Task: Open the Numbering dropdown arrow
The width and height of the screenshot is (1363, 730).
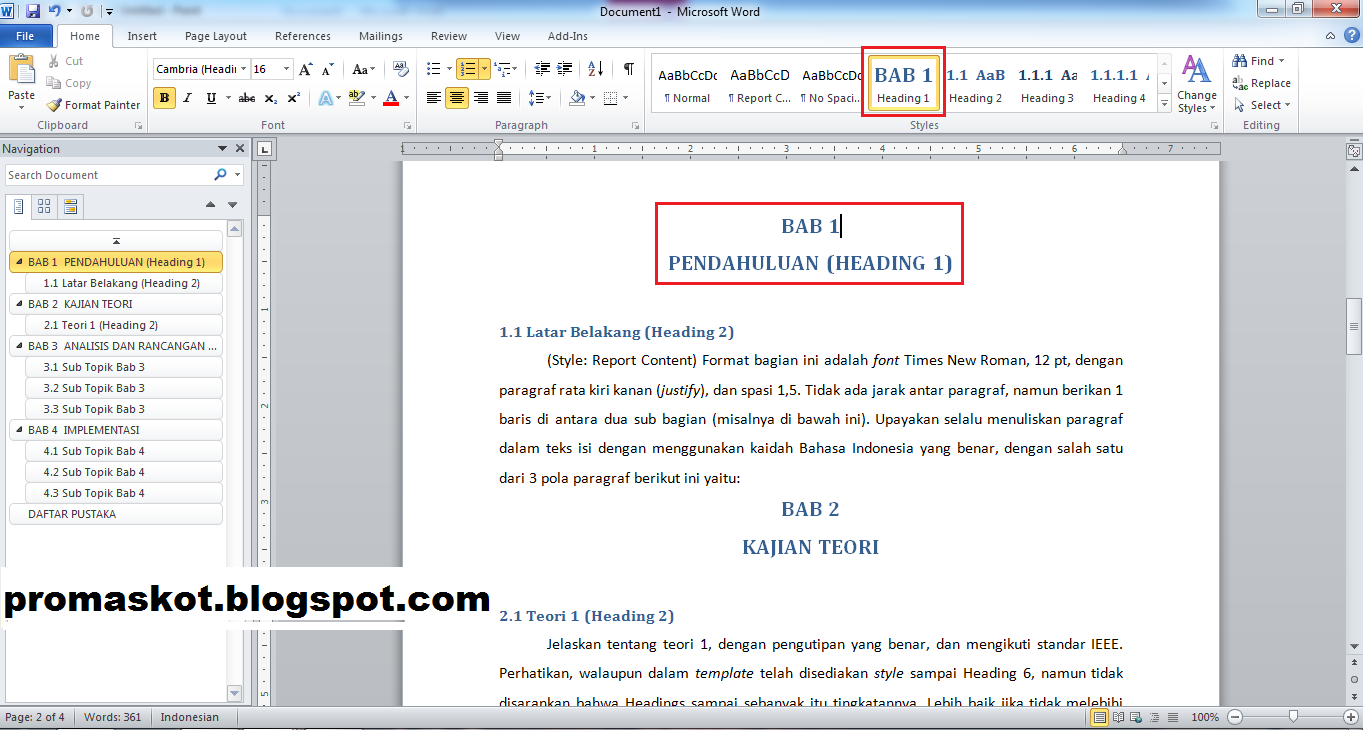Action: coord(485,69)
